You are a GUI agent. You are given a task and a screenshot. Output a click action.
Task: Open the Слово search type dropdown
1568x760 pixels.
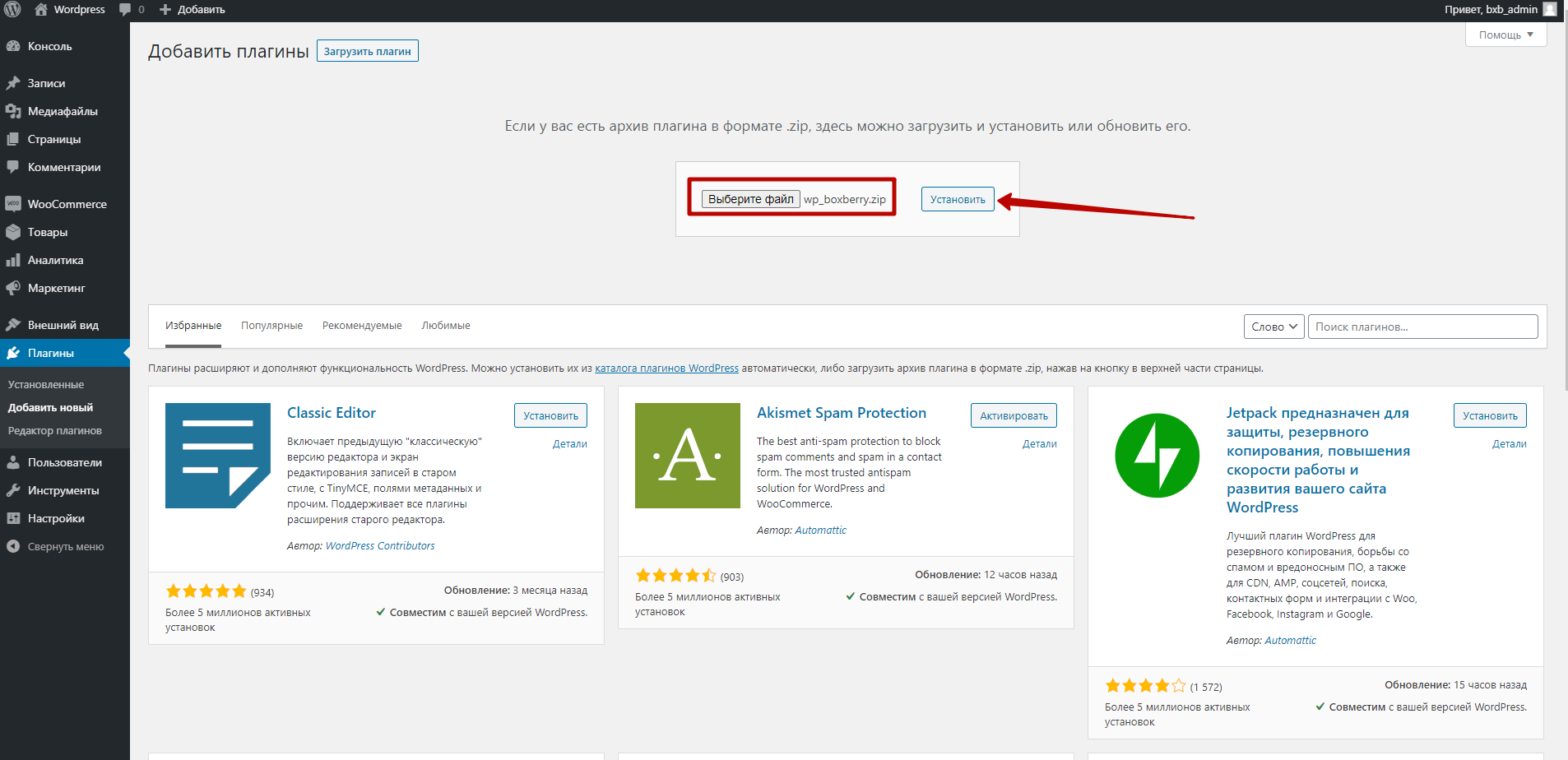pyautogui.click(x=1274, y=327)
